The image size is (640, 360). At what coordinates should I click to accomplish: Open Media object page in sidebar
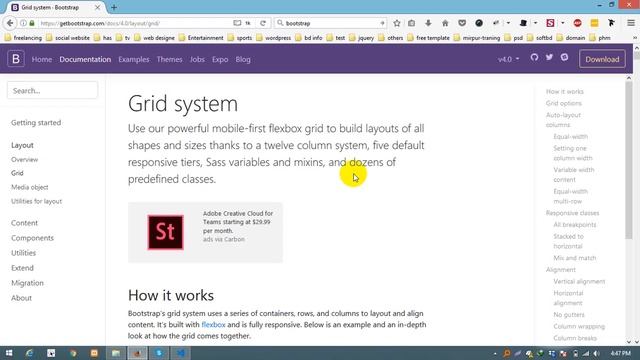[30, 187]
